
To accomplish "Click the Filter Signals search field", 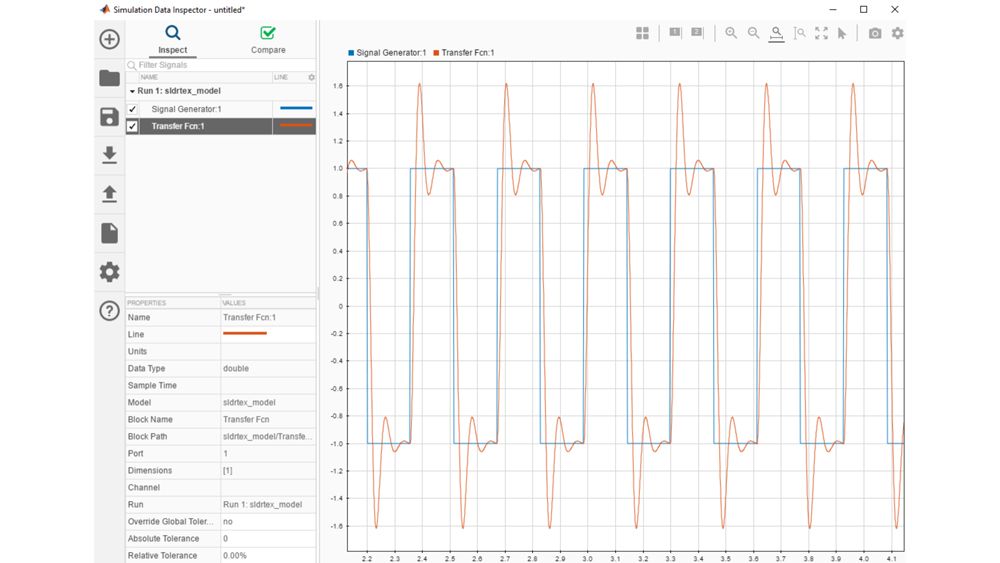I will pyautogui.click(x=220, y=65).
